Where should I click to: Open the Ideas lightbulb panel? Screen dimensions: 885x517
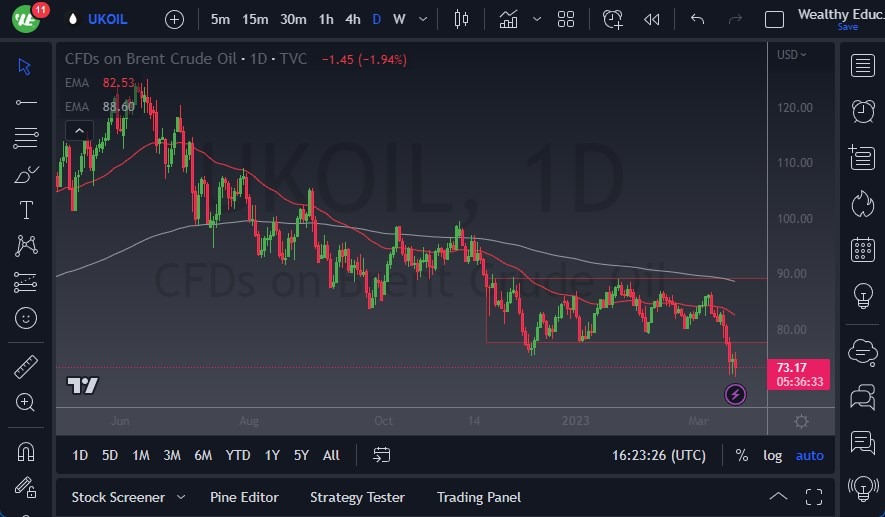[x=862, y=296]
